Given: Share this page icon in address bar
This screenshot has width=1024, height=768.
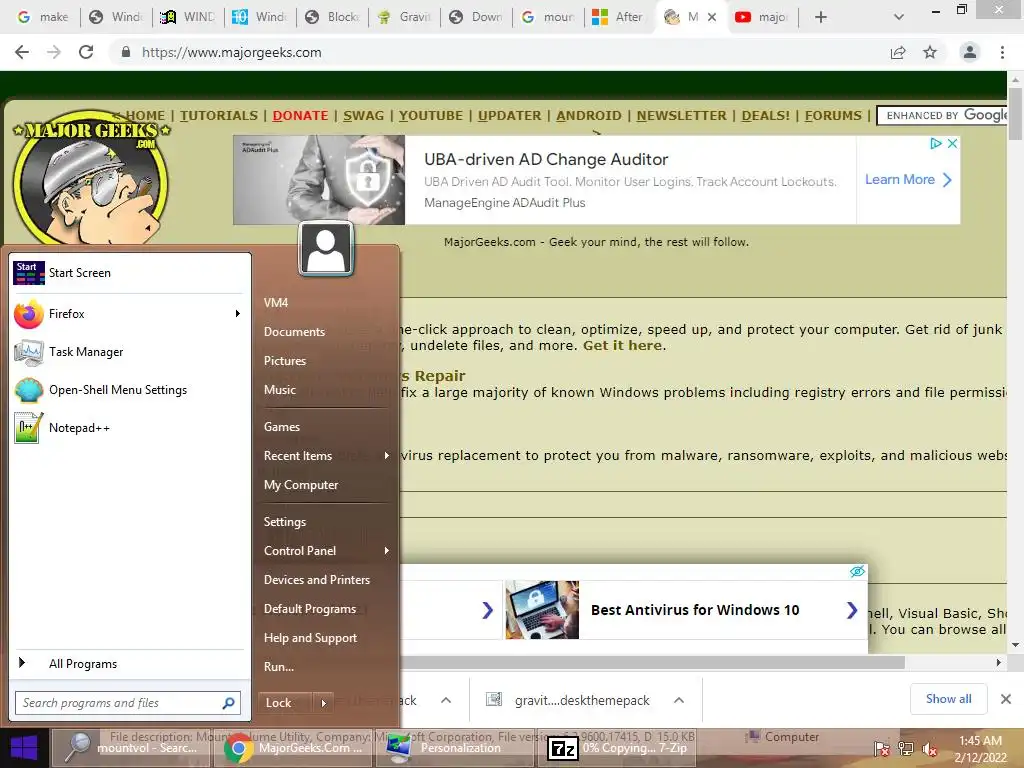Looking at the screenshot, I should click(x=898, y=52).
